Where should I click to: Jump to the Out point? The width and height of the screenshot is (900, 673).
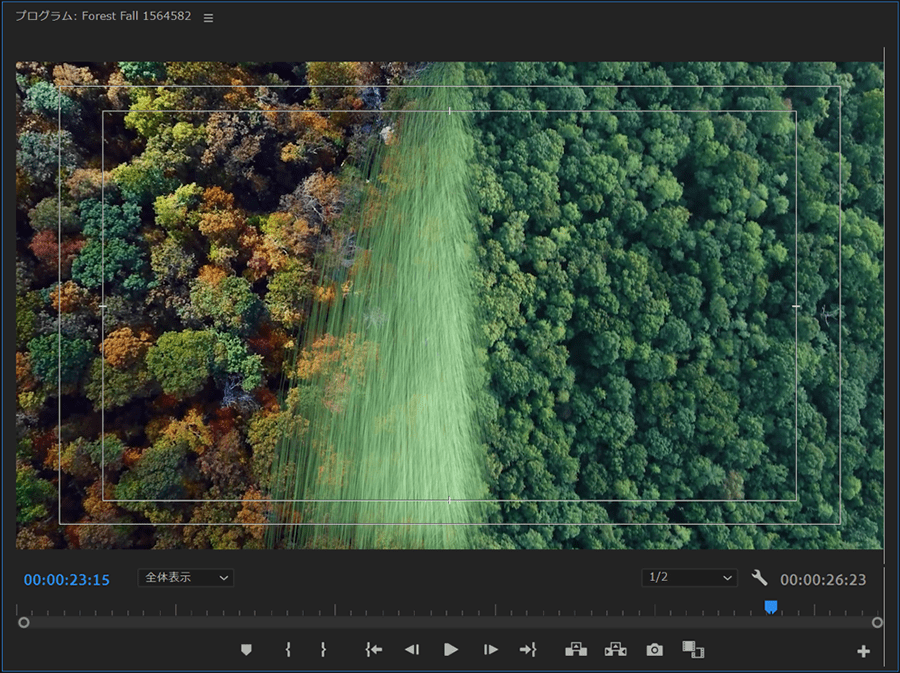pyautogui.click(x=528, y=650)
